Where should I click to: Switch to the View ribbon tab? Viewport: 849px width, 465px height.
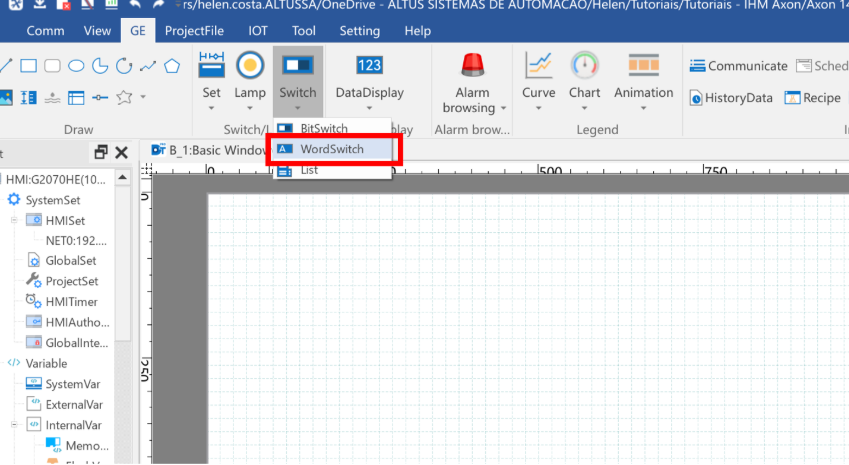click(x=97, y=31)
